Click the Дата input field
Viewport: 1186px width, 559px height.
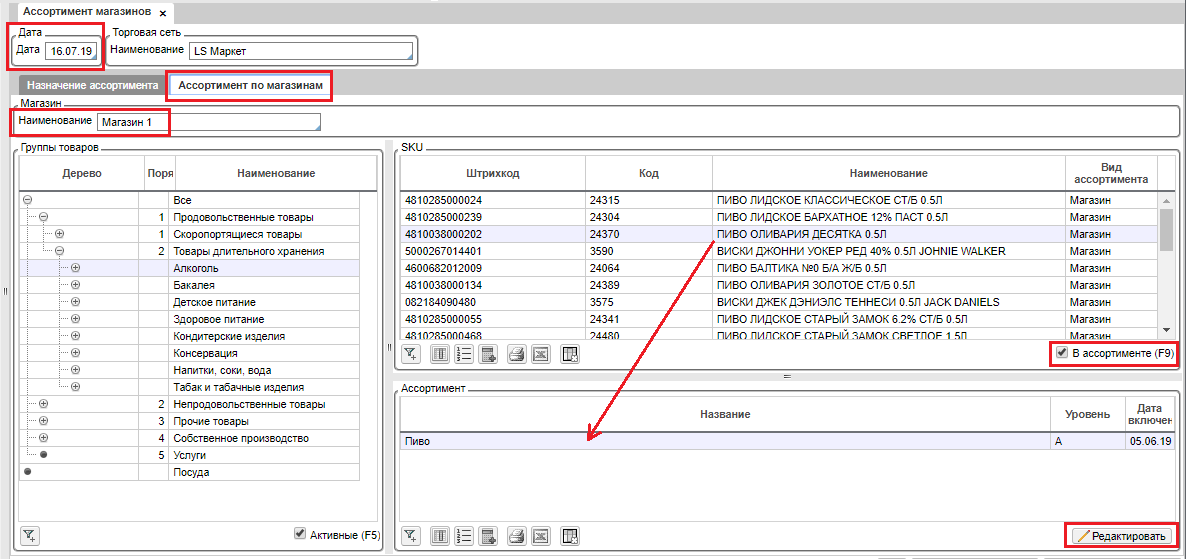(x=71, y=51)
